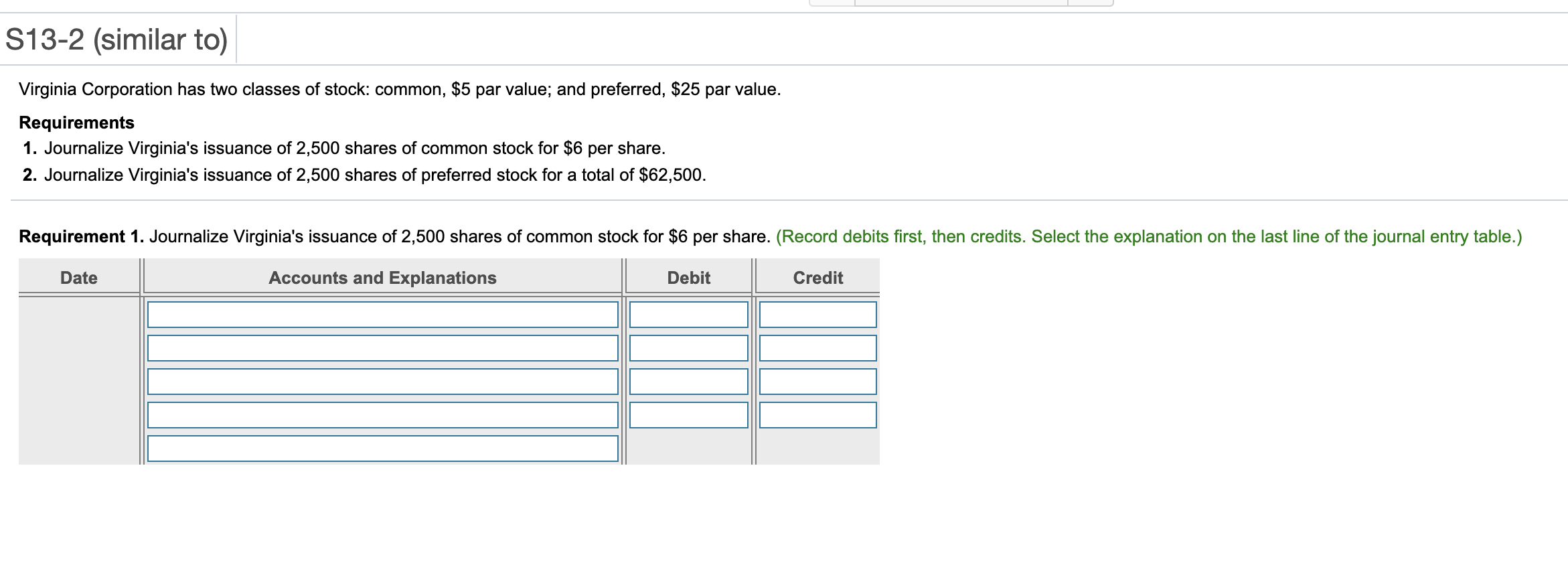1568x561 pixels.
Task: Click the second Accounts and Explanations entry field
Action: [382, 347]
